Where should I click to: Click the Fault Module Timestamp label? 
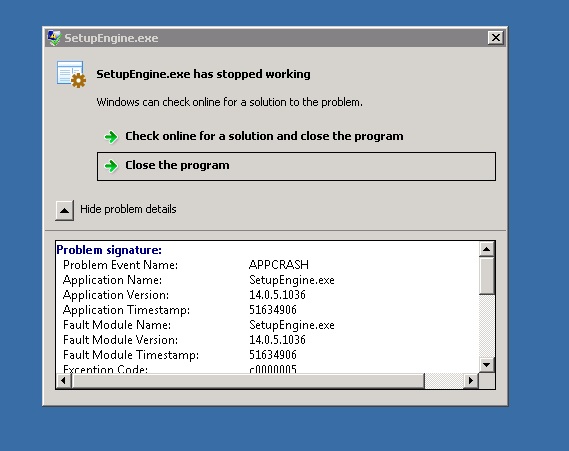pos(131,355)
